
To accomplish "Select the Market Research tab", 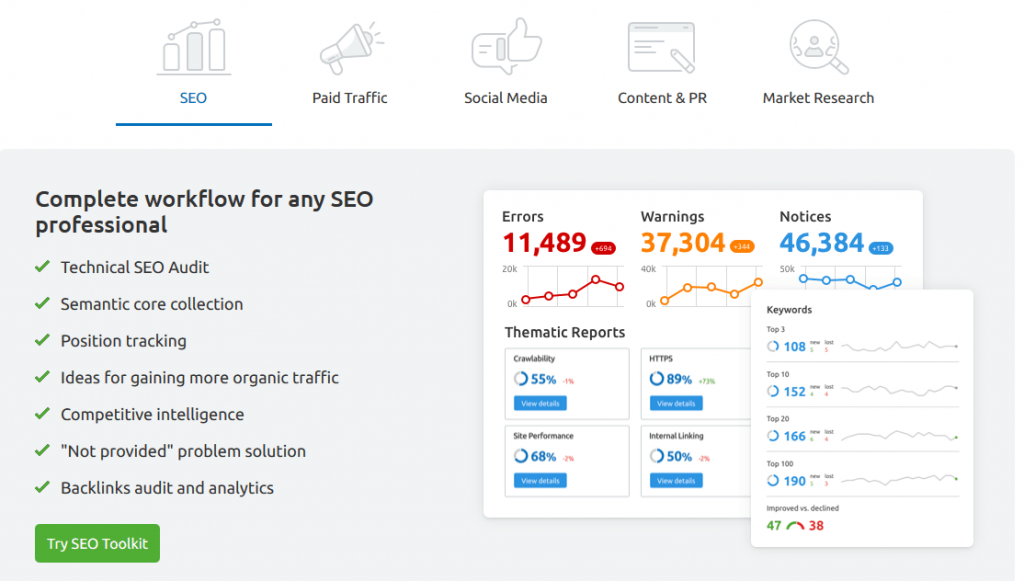I will [818, 98].
